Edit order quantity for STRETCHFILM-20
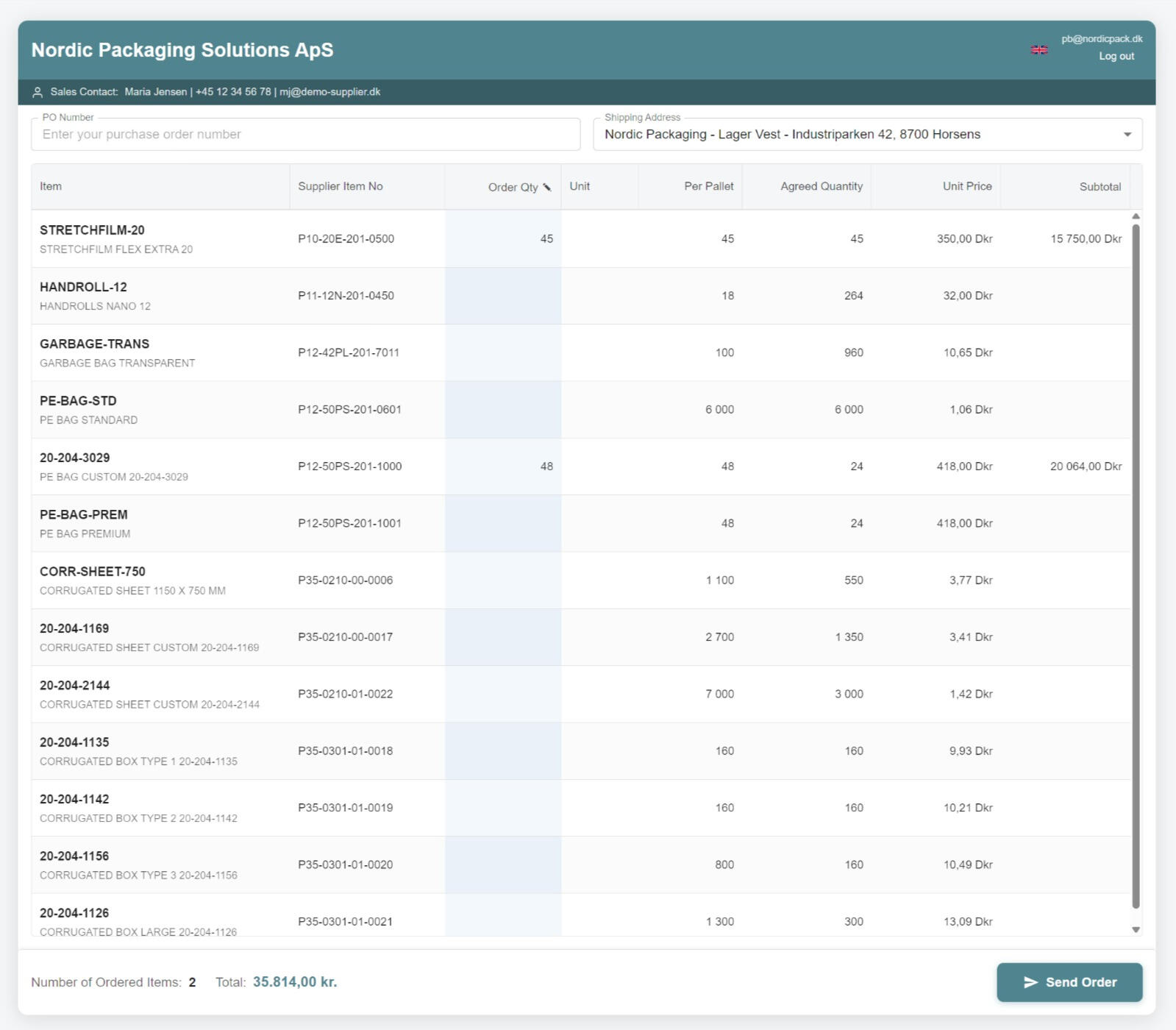 coord(503,239)
